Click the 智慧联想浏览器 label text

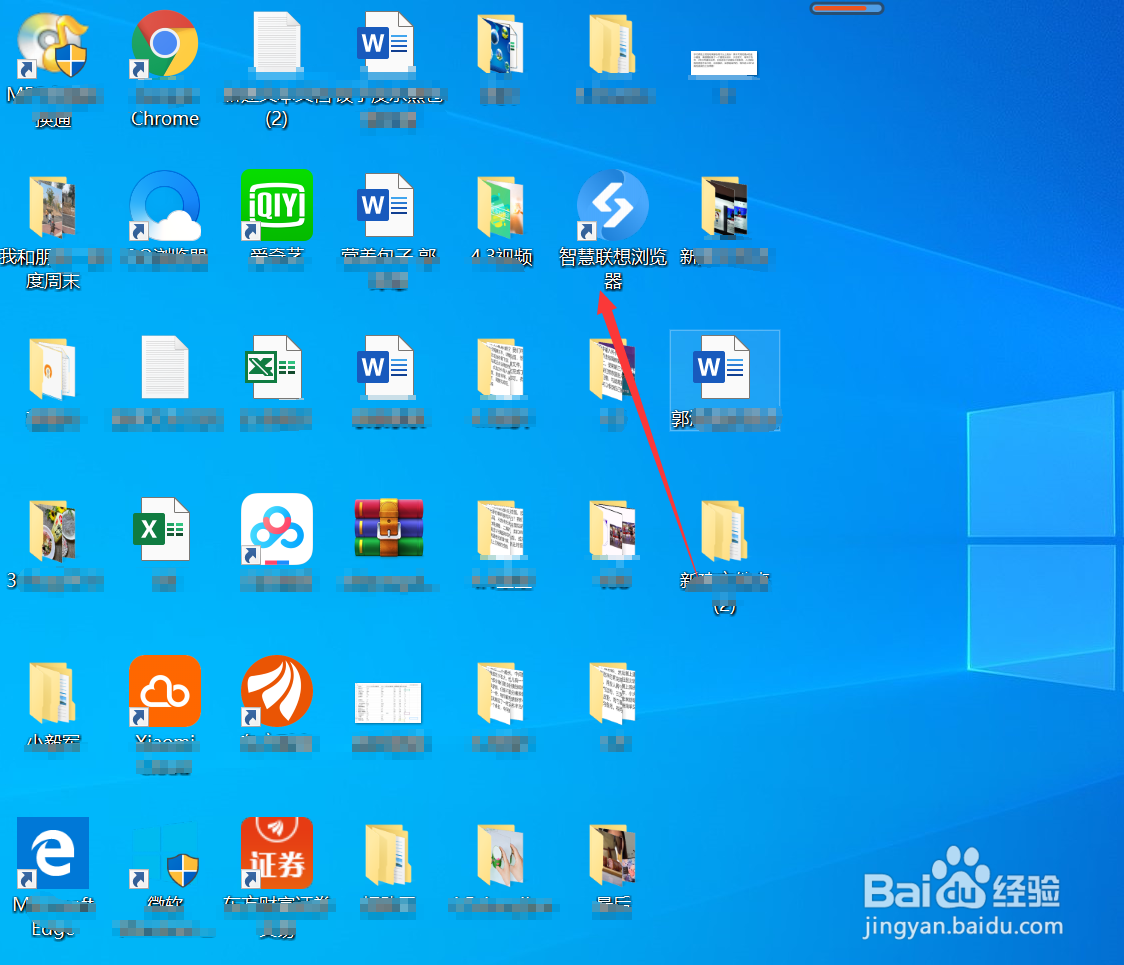pyautogui.click(x=613, y=269)
